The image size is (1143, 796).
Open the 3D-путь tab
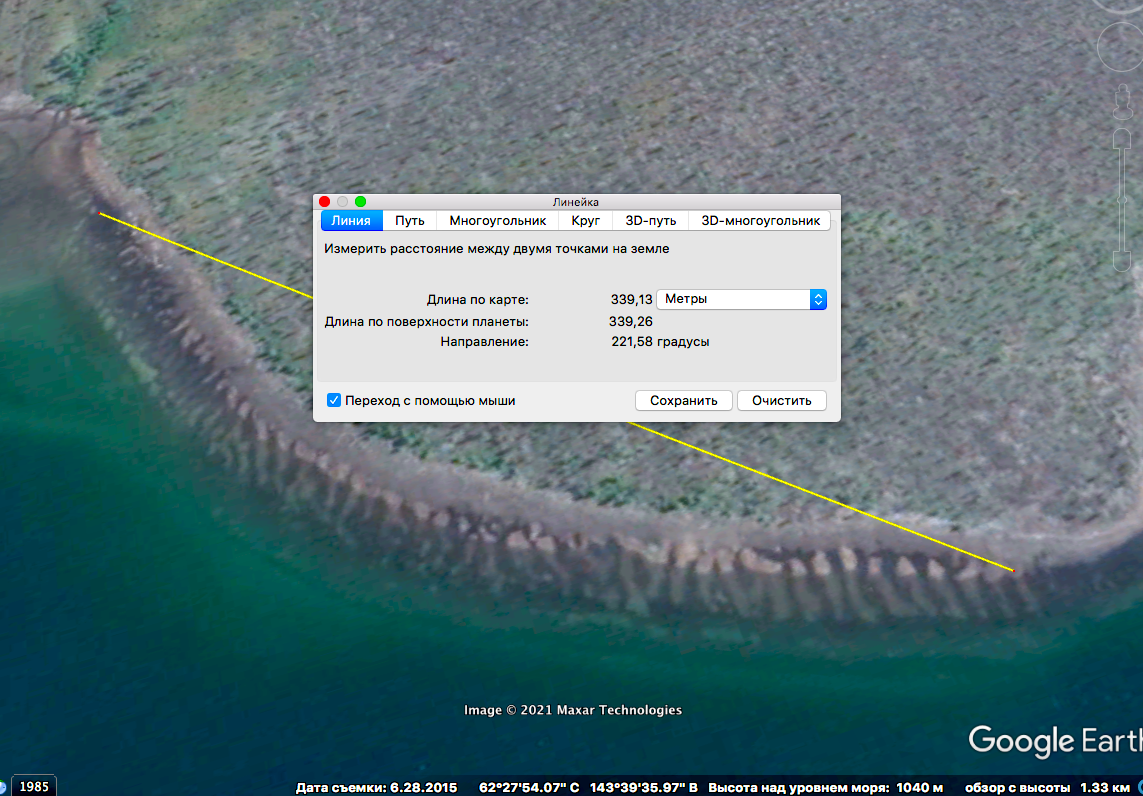point(651,221)
